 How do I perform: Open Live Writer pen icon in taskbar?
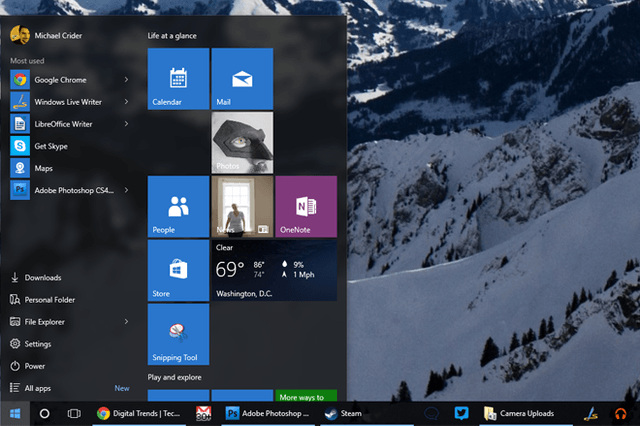coord(591,414)
